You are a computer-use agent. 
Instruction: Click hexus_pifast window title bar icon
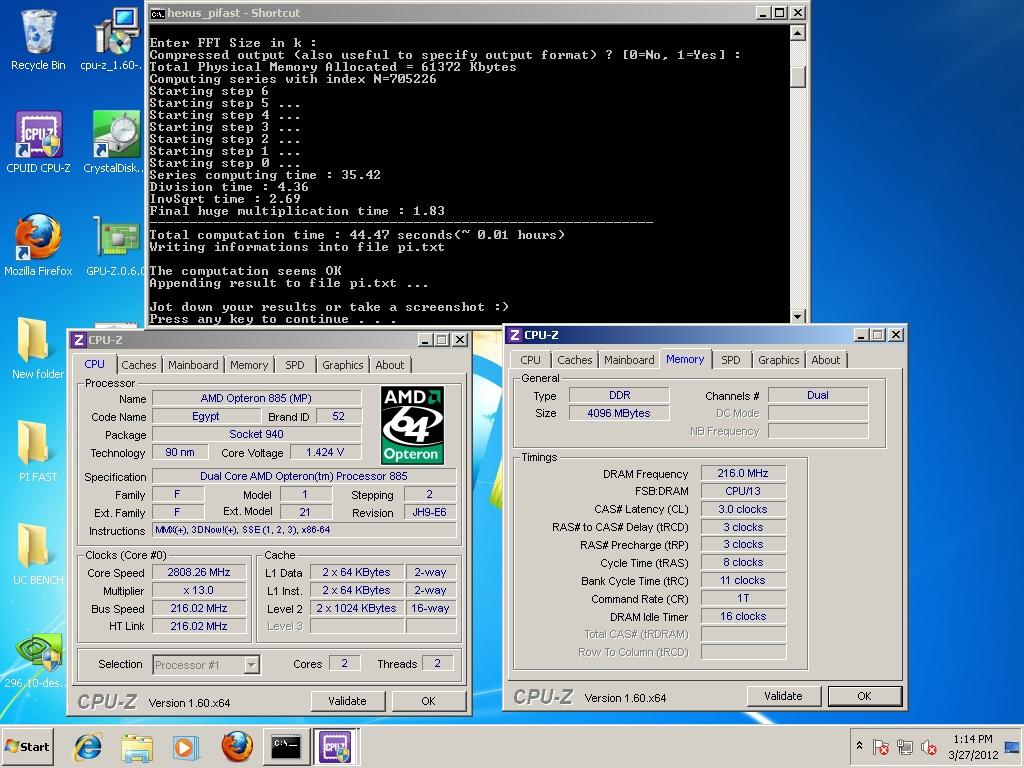[157, 13]
